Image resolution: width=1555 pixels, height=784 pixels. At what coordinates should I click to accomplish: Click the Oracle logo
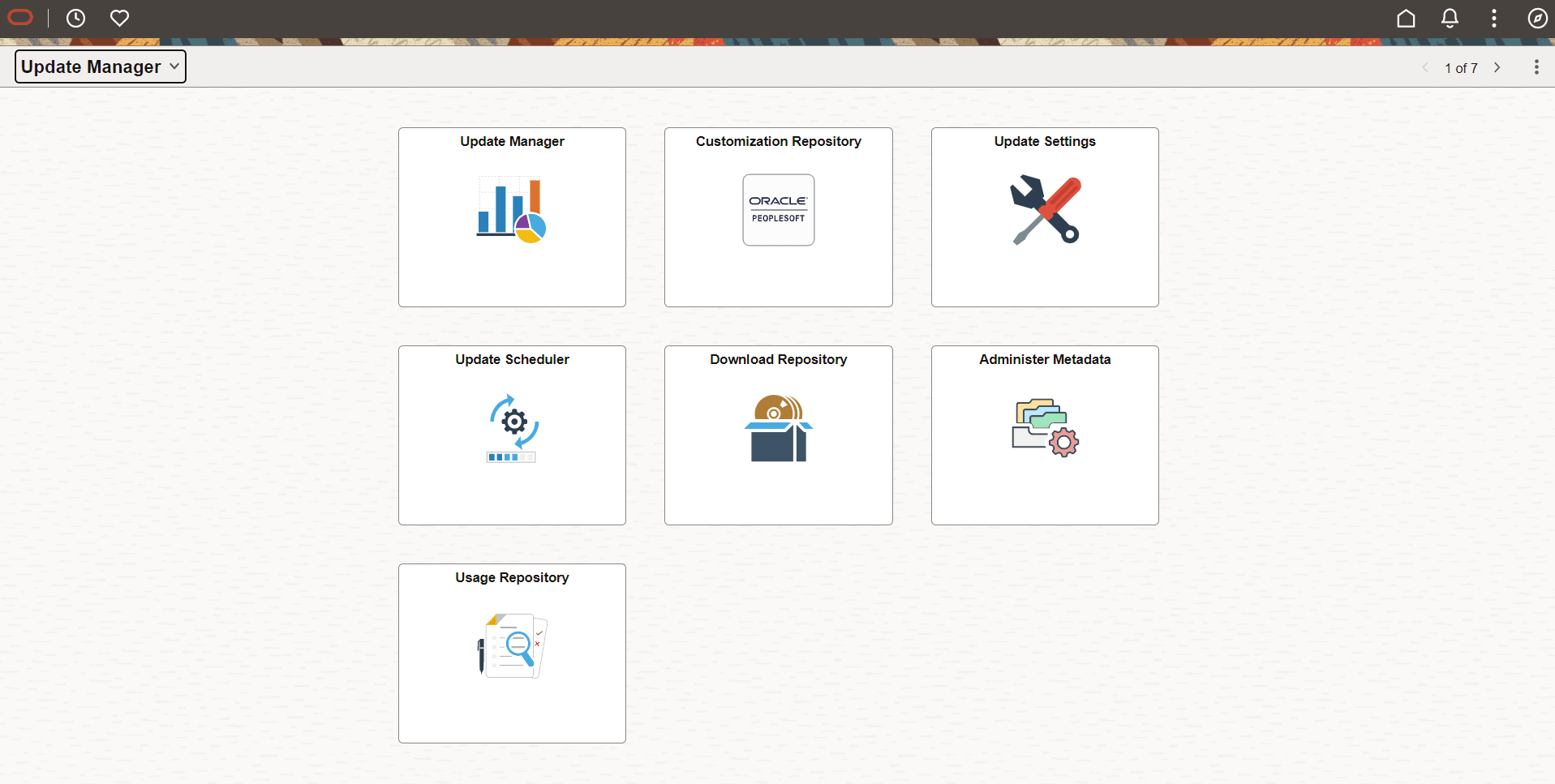(x=20, y=18)
